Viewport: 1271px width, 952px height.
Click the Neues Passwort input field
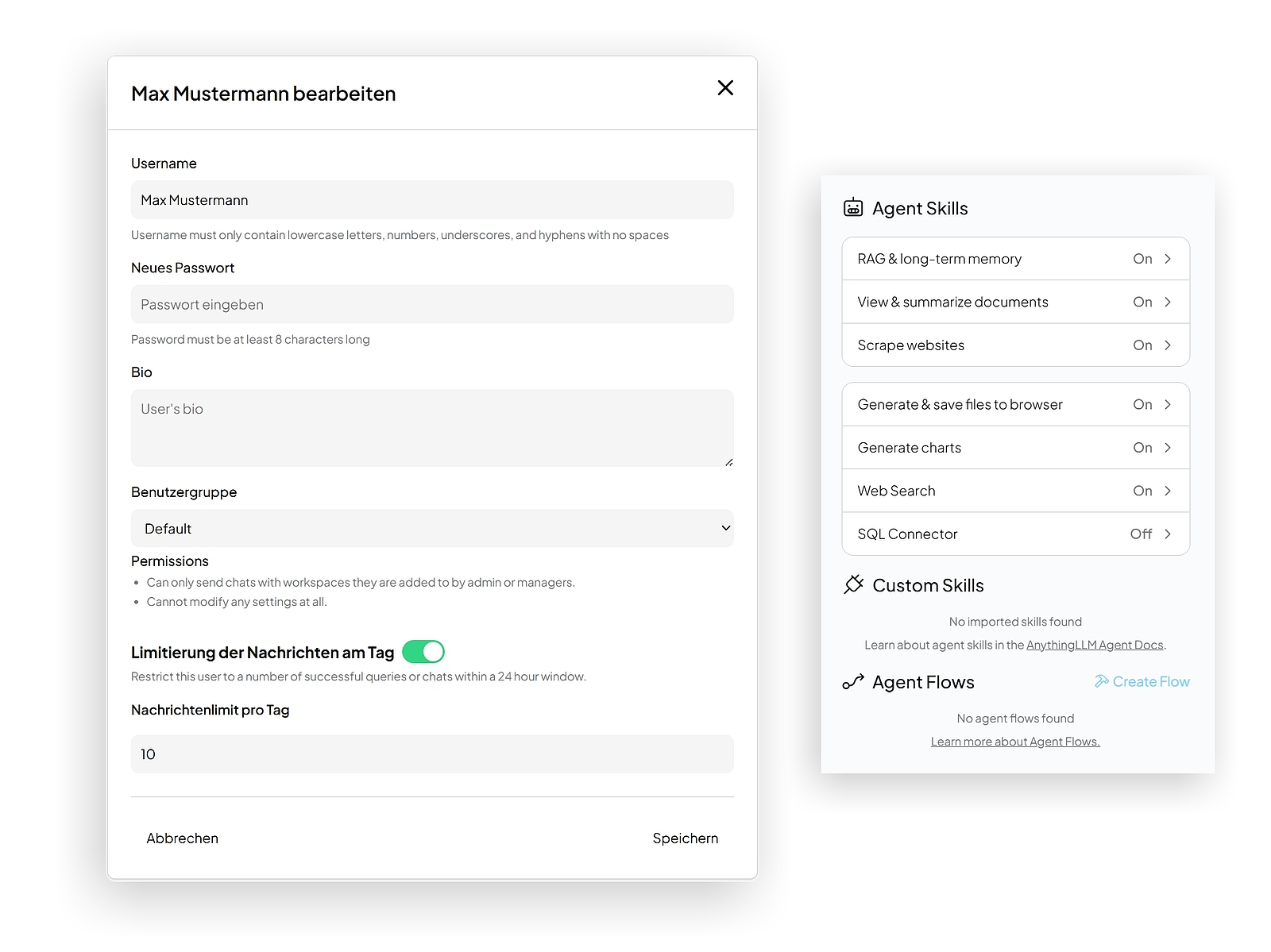tap(432, 304)
